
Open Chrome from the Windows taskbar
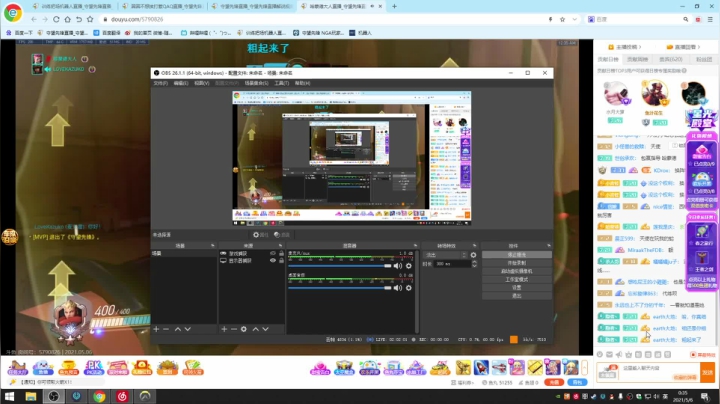[x=99, y=396]
